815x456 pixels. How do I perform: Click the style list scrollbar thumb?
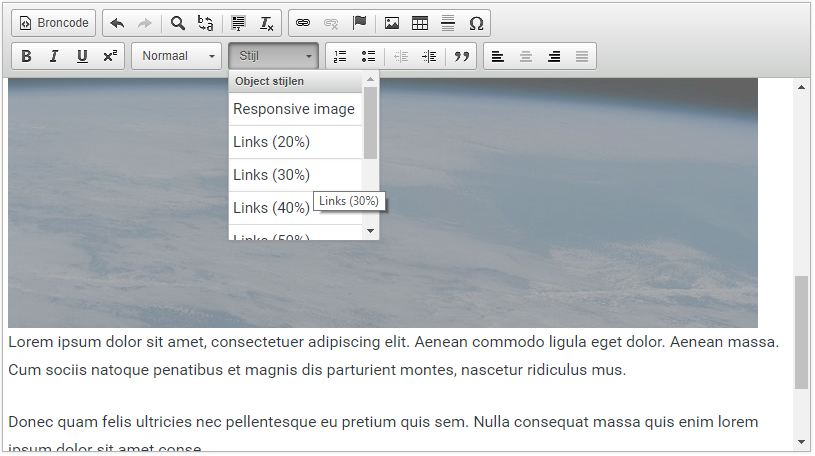(370, 123)
